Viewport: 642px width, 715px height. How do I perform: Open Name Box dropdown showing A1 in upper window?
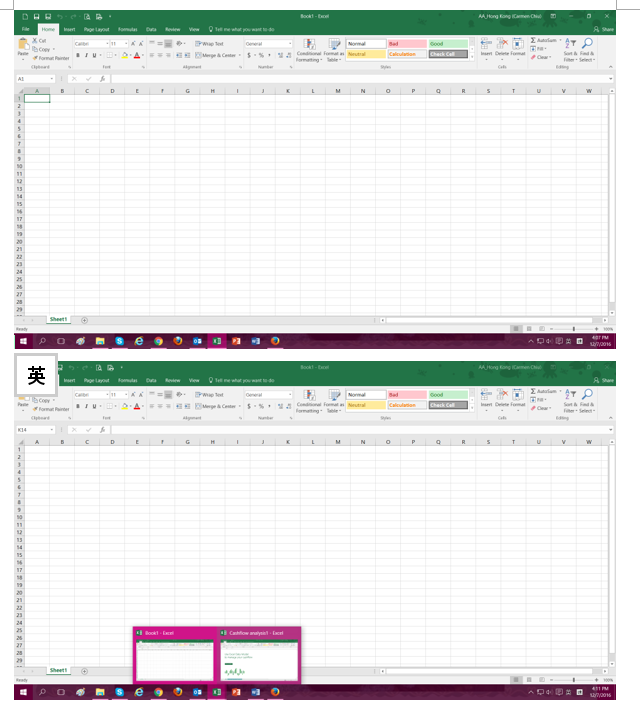click(52, 79)
